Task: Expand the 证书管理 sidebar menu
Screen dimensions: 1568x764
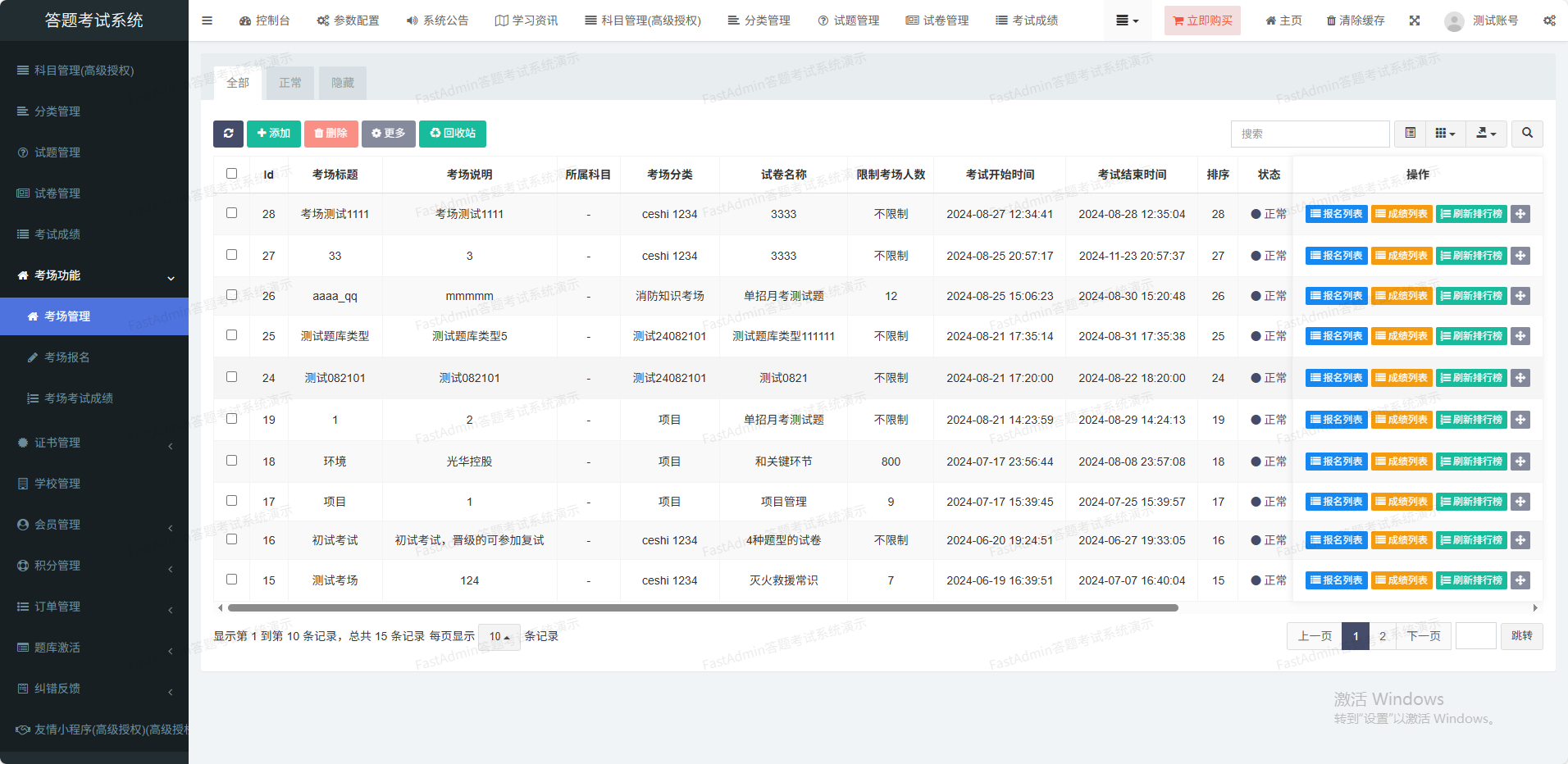Action: (x=94, y=443)
